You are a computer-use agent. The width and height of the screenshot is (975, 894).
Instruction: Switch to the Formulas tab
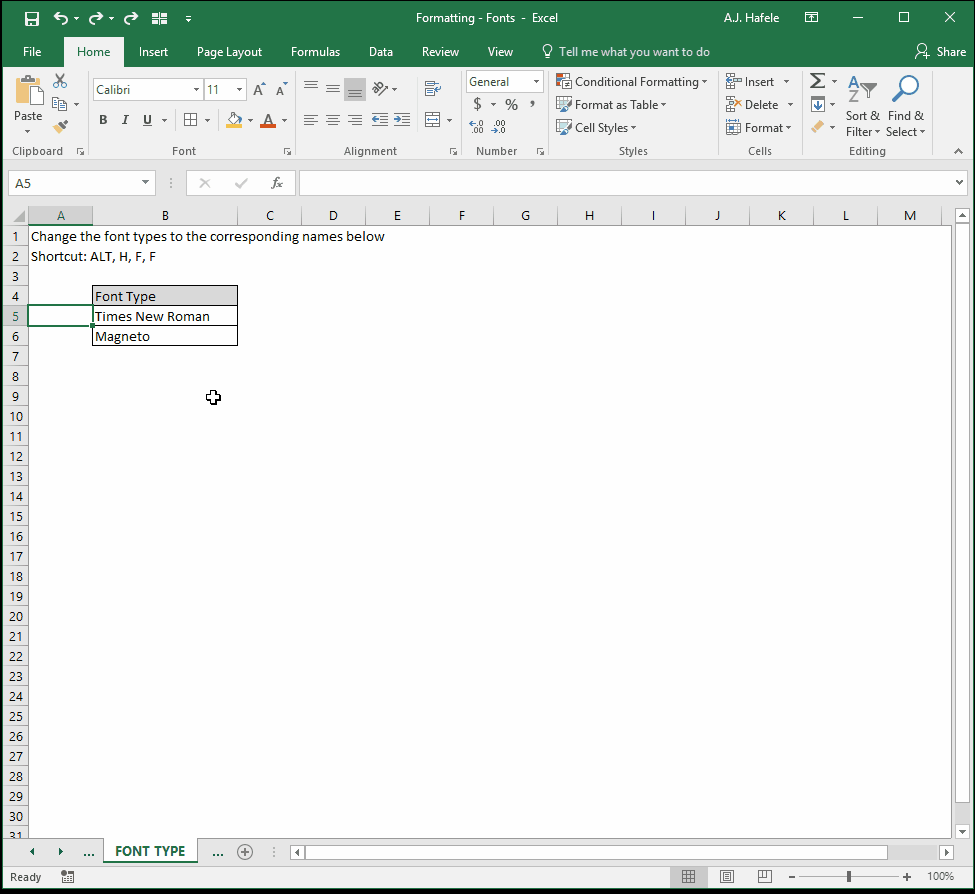click(x=315, y=52)
